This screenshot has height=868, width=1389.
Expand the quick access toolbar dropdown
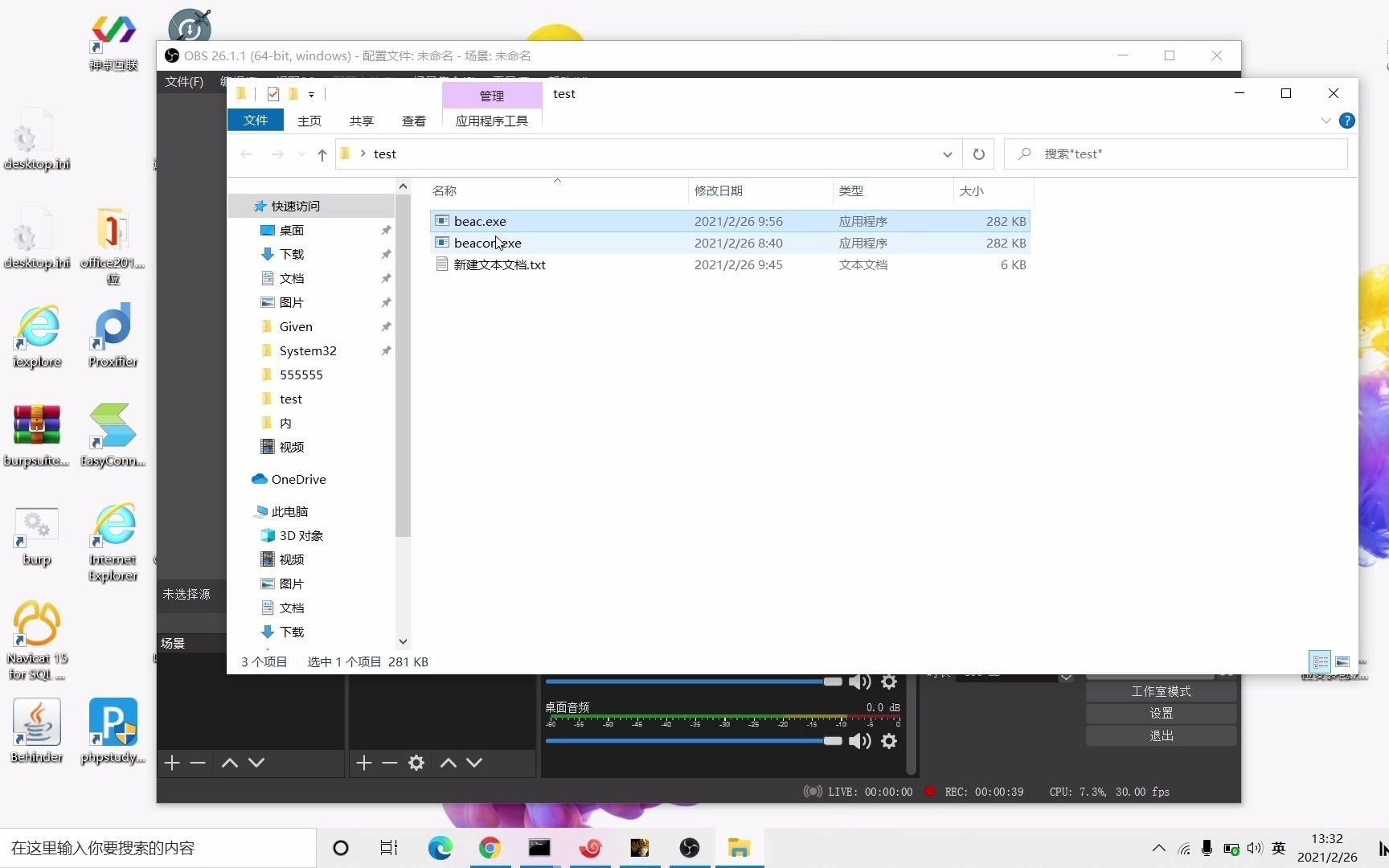pos(312,94)
